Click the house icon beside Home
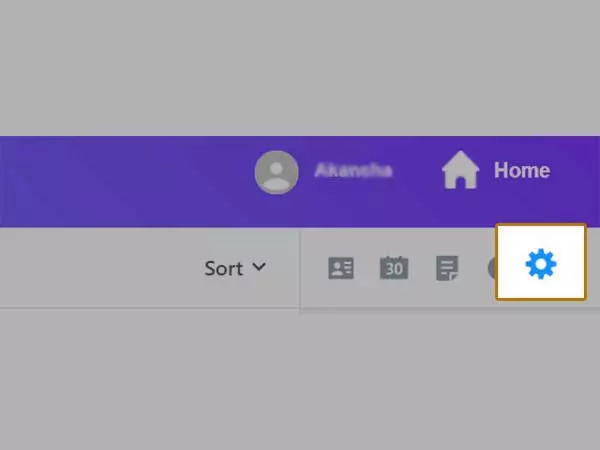This screenshot has width=600, height=450. click(460, 170)
